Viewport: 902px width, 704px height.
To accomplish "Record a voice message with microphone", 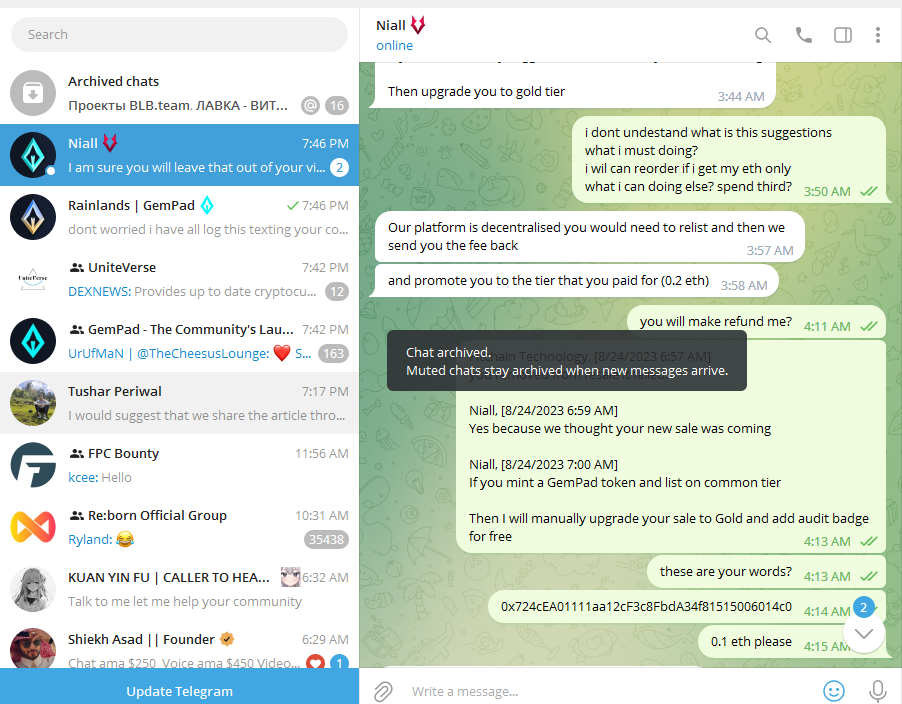I will 878,691.
